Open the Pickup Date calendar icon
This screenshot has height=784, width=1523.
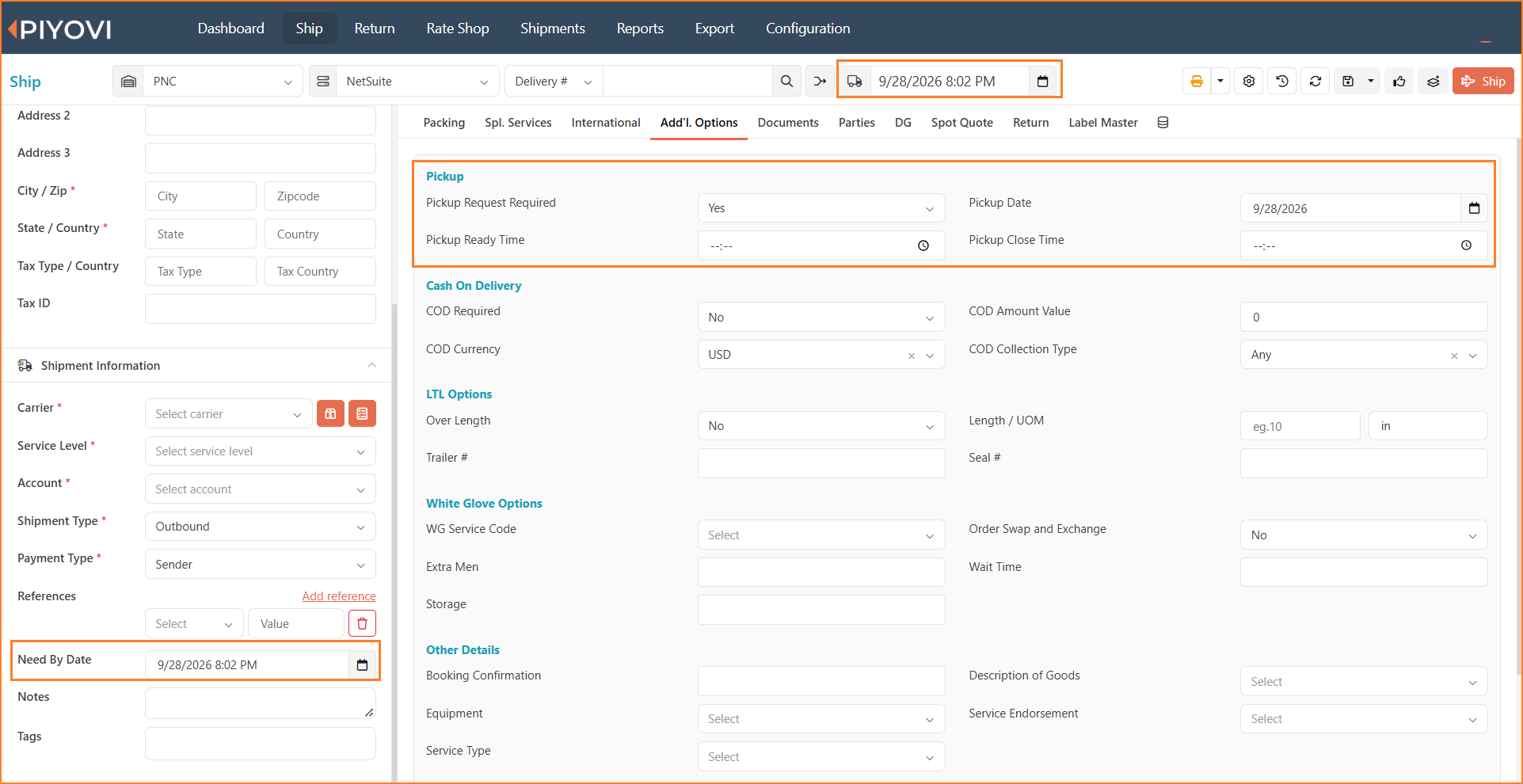click(1474, 208)
